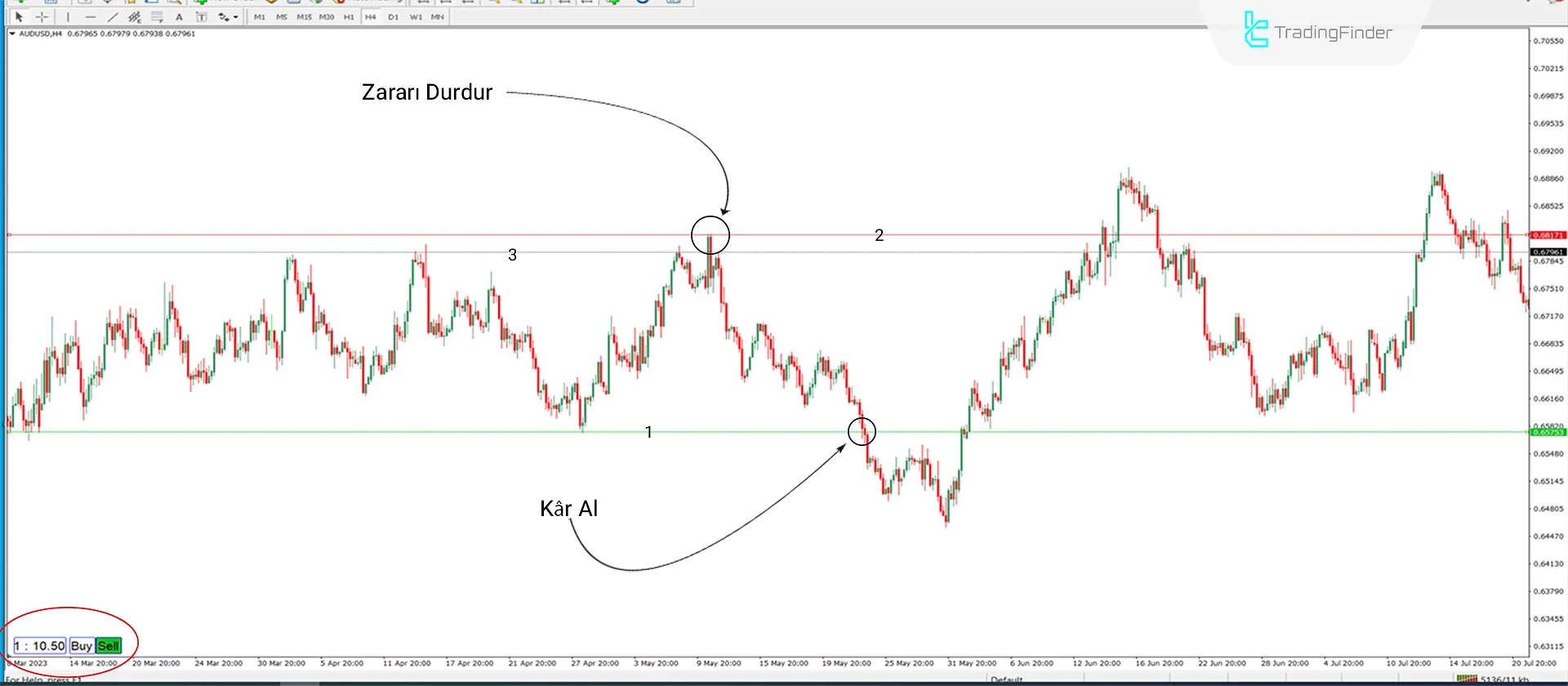Image resolution: width=1568 pixels, height=686 pixels.
Task: Select the Fibonacci retracement tool
Action: tap(157, 17)
